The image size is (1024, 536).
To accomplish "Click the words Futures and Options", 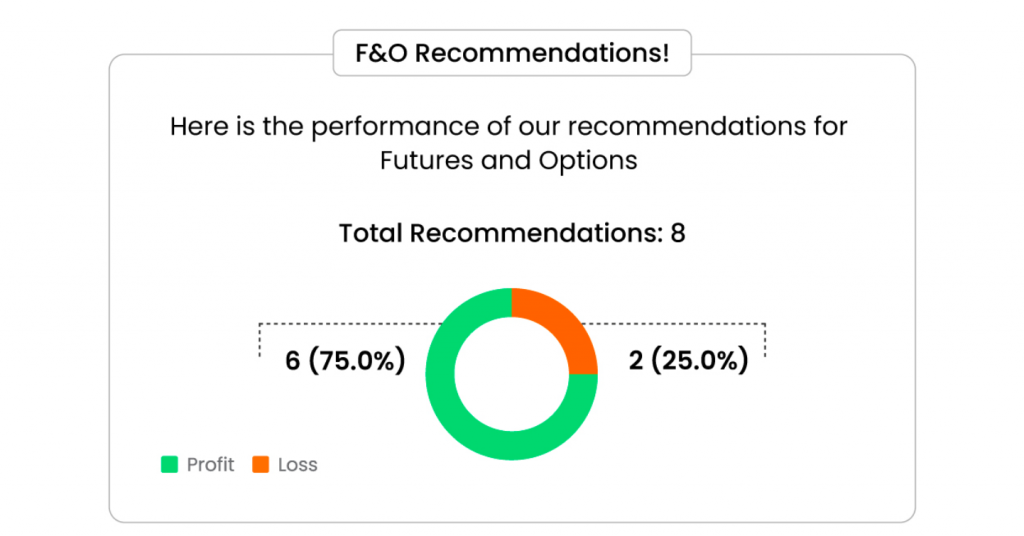I will click(509, 161).
